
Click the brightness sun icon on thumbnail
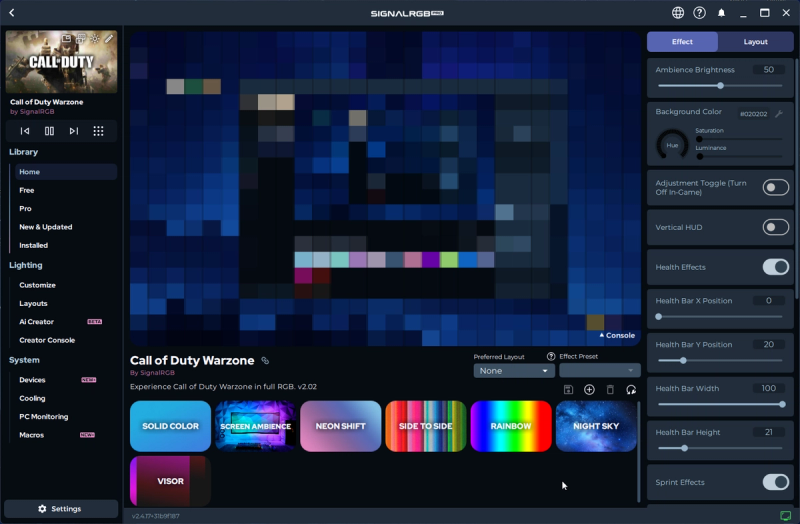tap(95, 38)
